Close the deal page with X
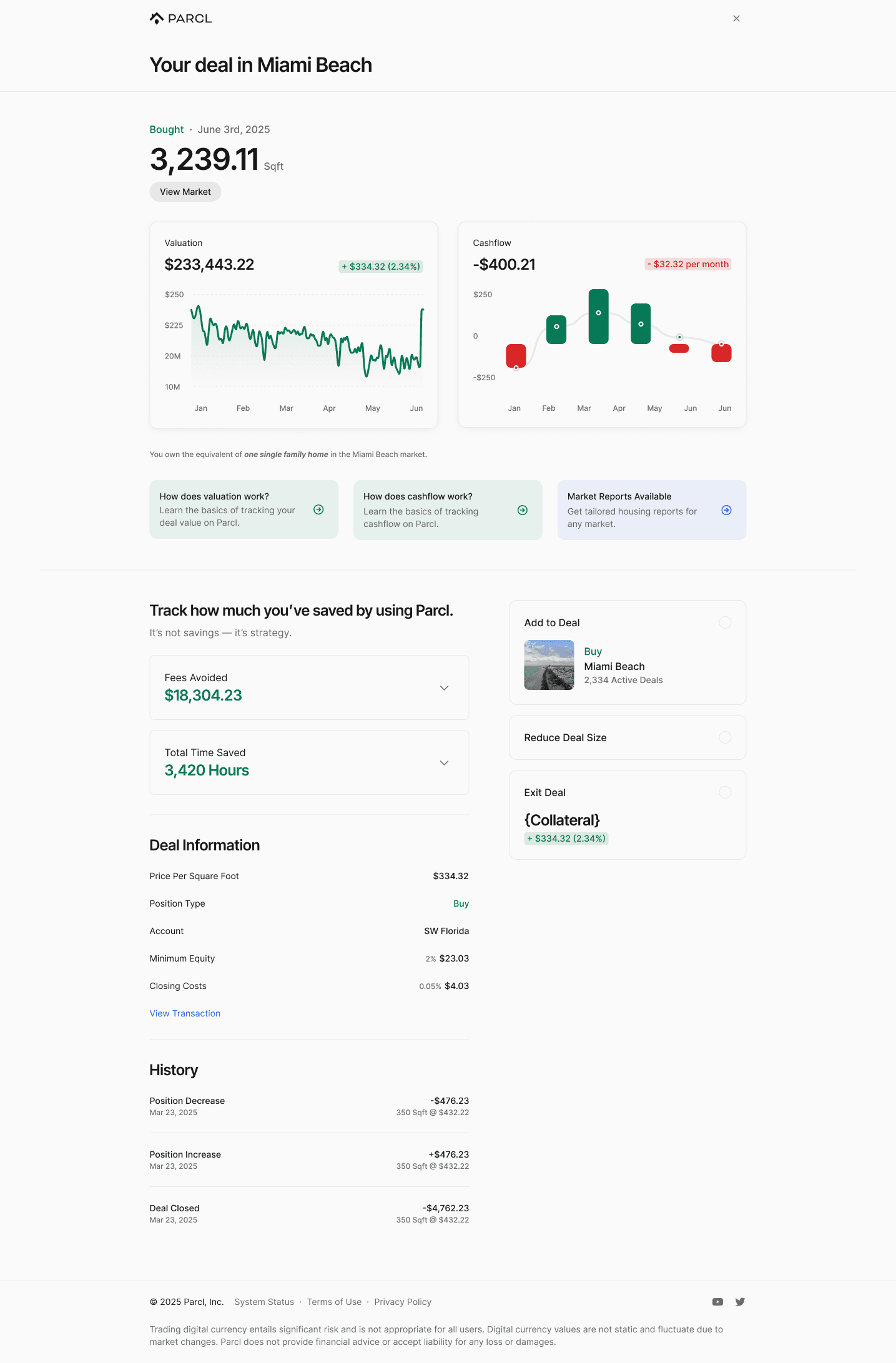 (x=736, y=19)
